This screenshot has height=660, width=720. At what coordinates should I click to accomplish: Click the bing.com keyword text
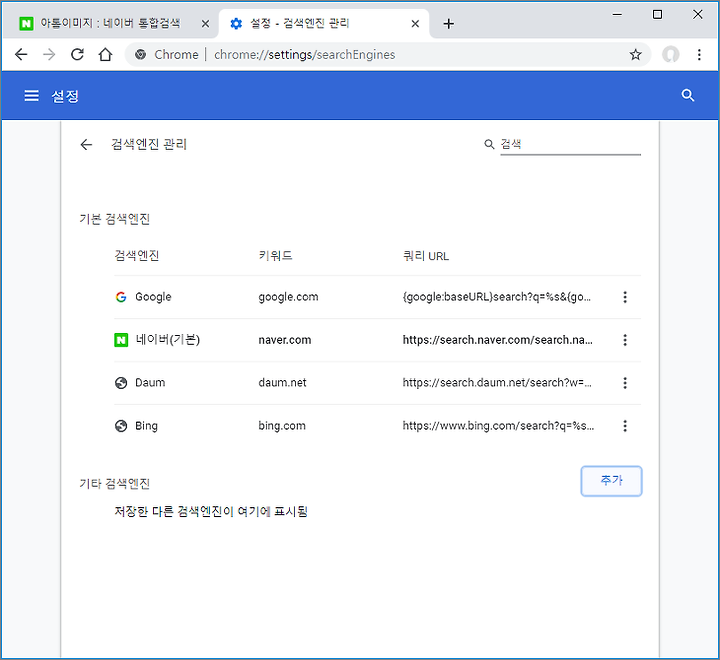[281, 426]
